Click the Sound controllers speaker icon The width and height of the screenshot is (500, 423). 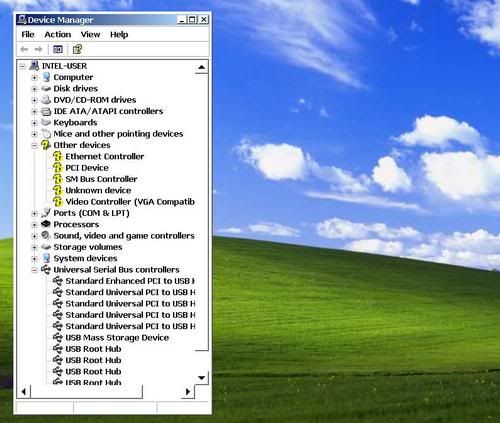[x=46, y=235]
